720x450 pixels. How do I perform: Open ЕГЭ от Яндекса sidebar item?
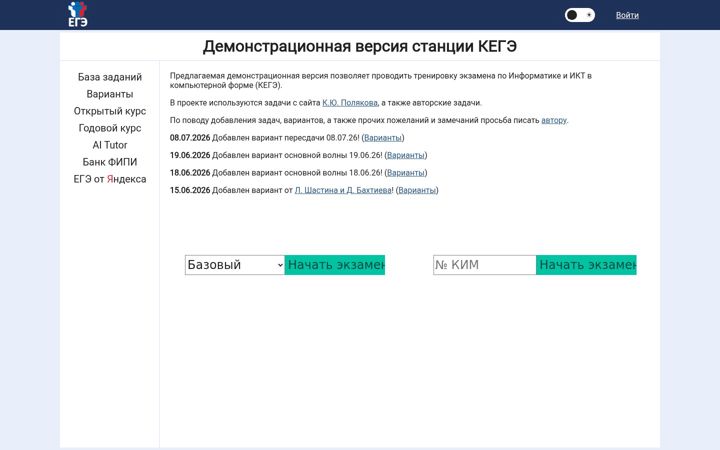(x=110, y=179)
